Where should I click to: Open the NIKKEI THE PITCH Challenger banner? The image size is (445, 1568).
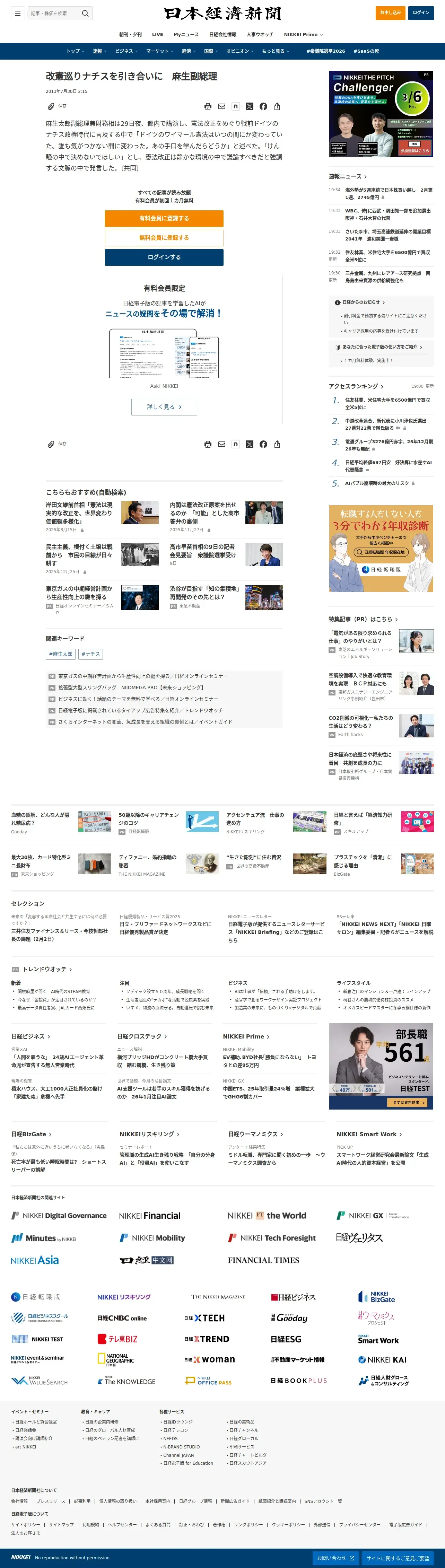point(381,114)
